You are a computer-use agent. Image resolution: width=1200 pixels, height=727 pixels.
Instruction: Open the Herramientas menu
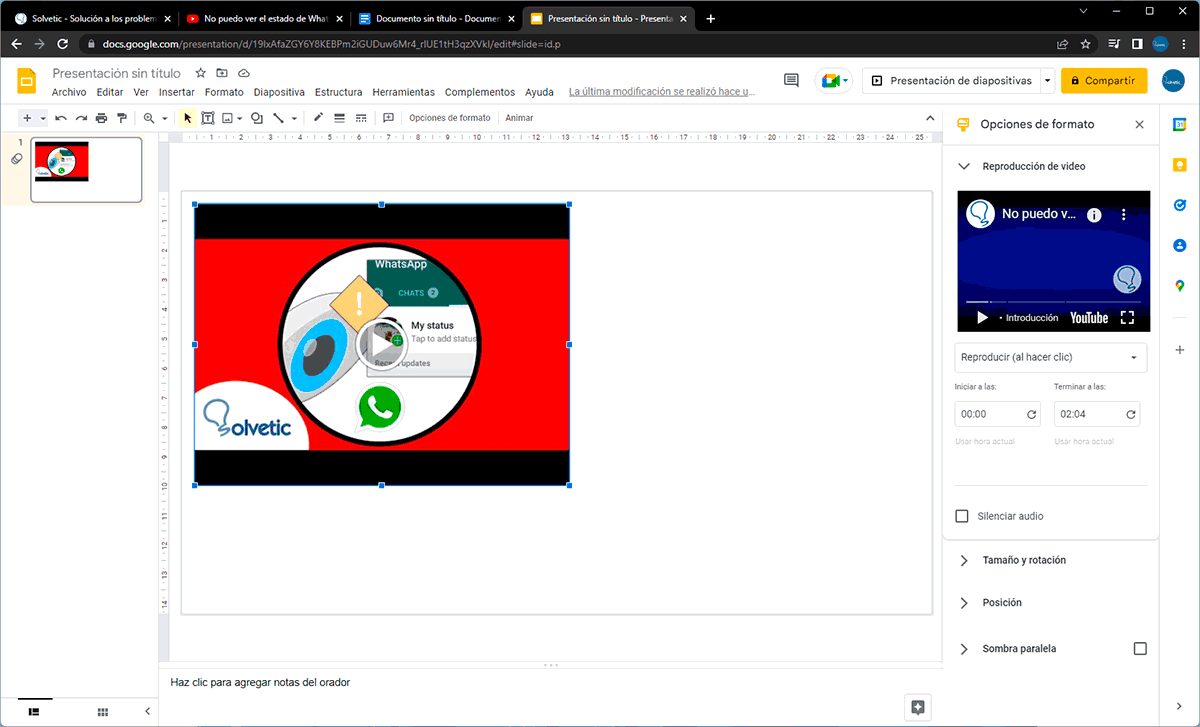(x=404, y=92)
